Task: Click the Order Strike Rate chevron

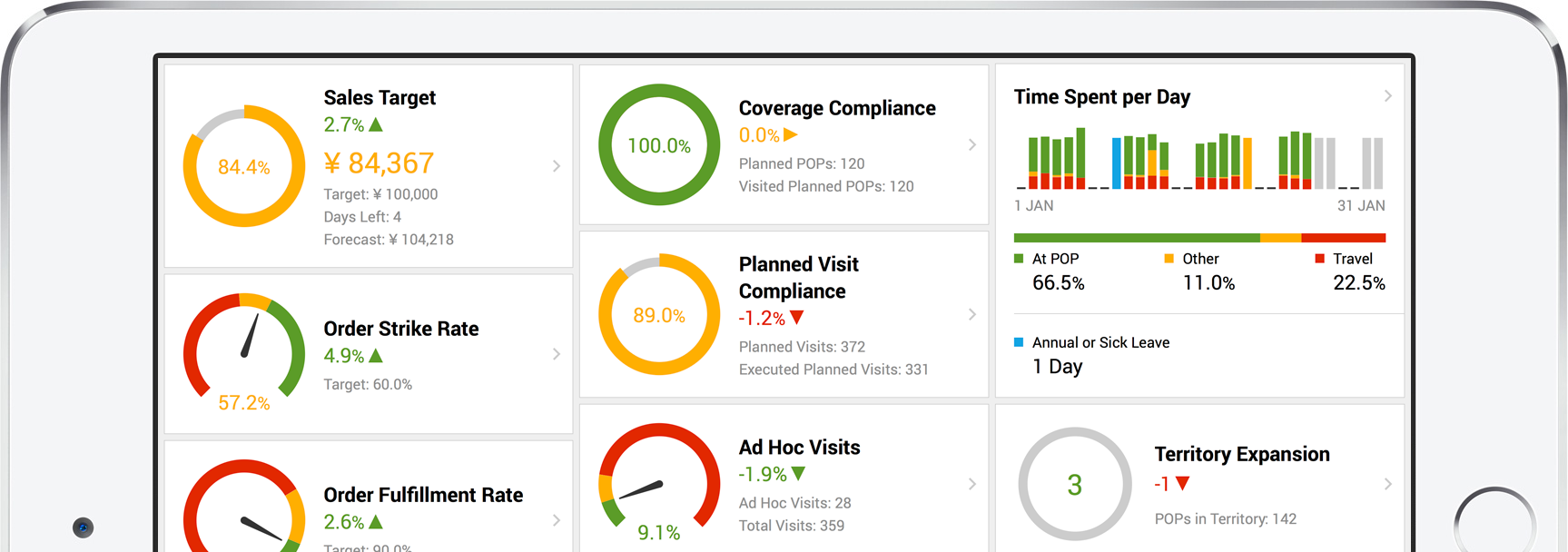Action: (x=557, y=354)
